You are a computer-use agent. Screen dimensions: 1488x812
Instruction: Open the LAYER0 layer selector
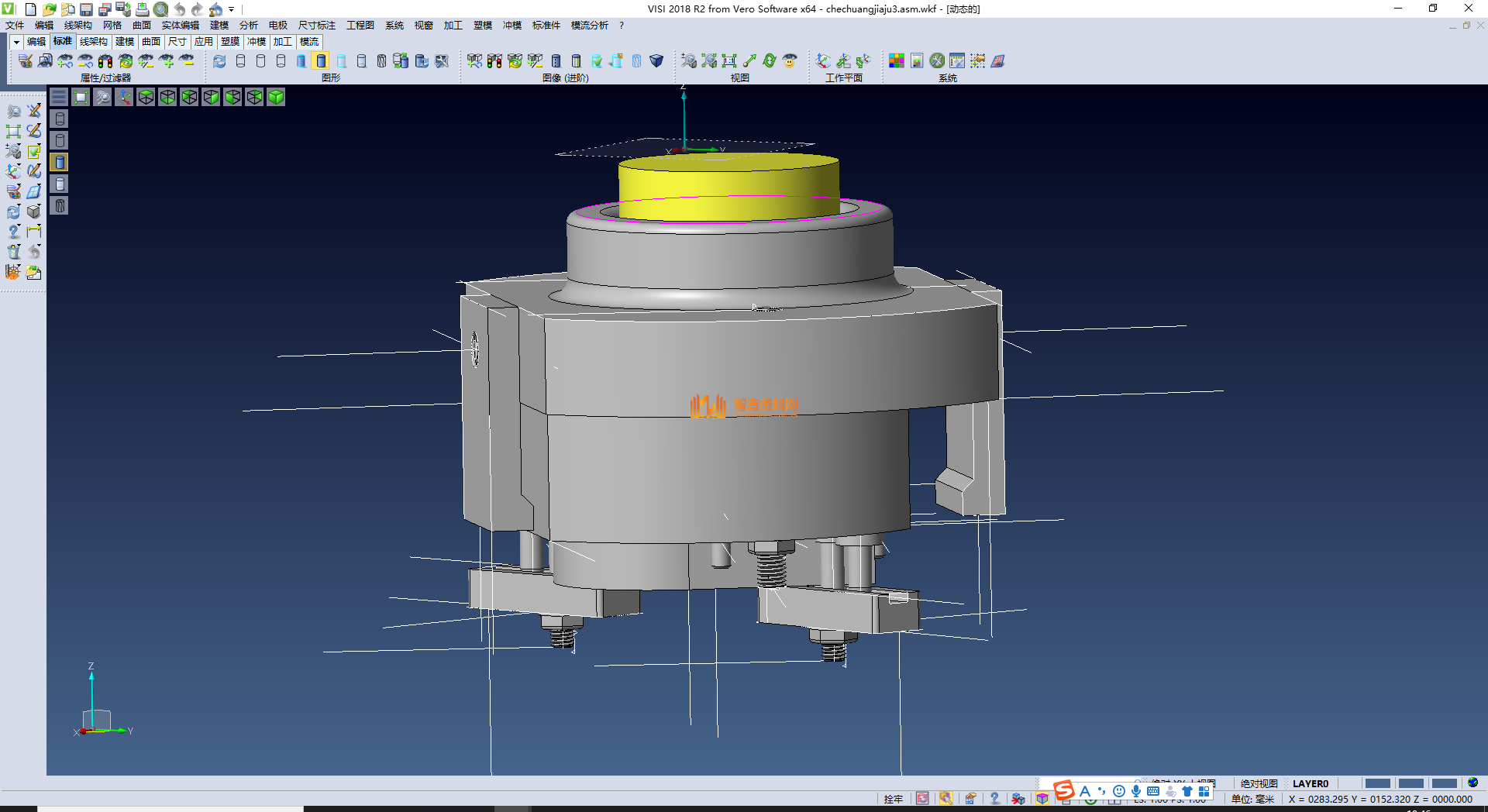[1310, 783]
